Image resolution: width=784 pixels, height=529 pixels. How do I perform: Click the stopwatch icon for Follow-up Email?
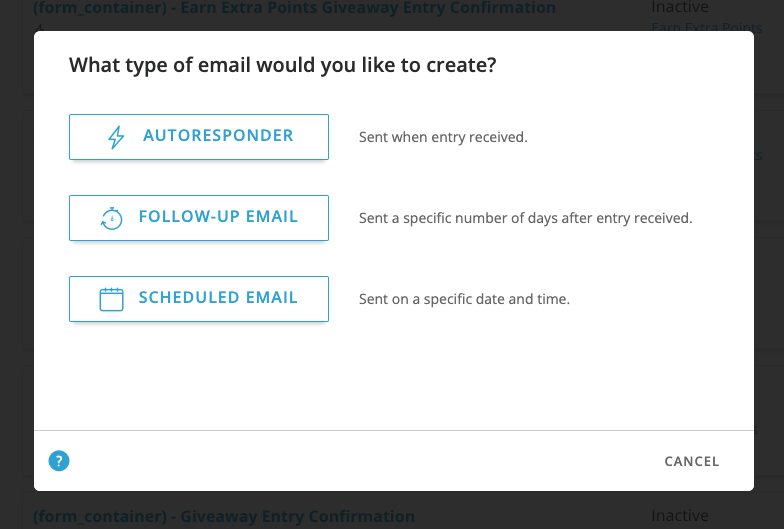click(112, 218)
